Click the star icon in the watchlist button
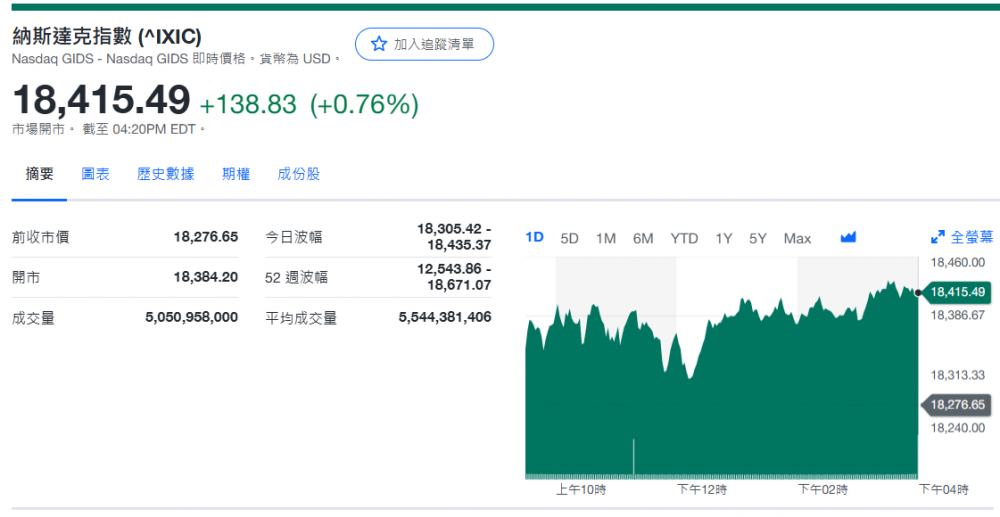 378,44
